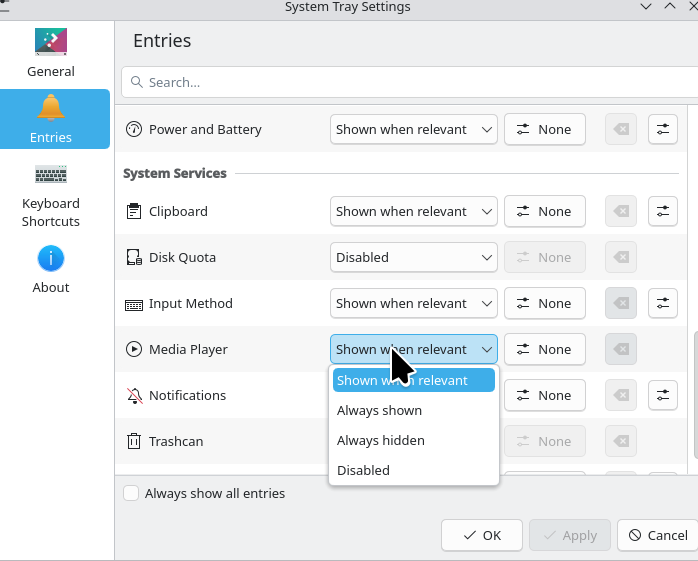
Task: Click the configure icon for Input Method
Action: [663, 303]
